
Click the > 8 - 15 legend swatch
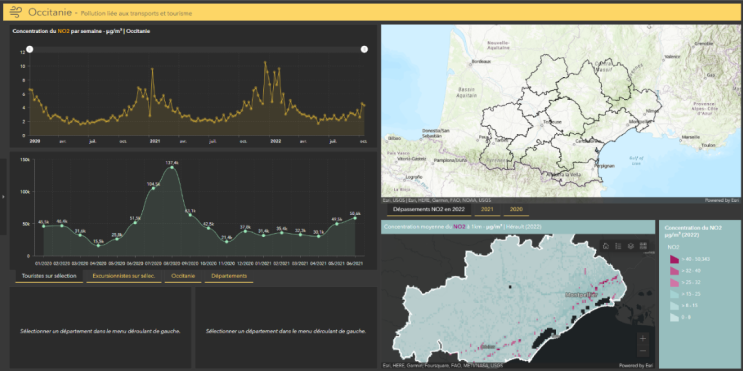pos(674,307)
